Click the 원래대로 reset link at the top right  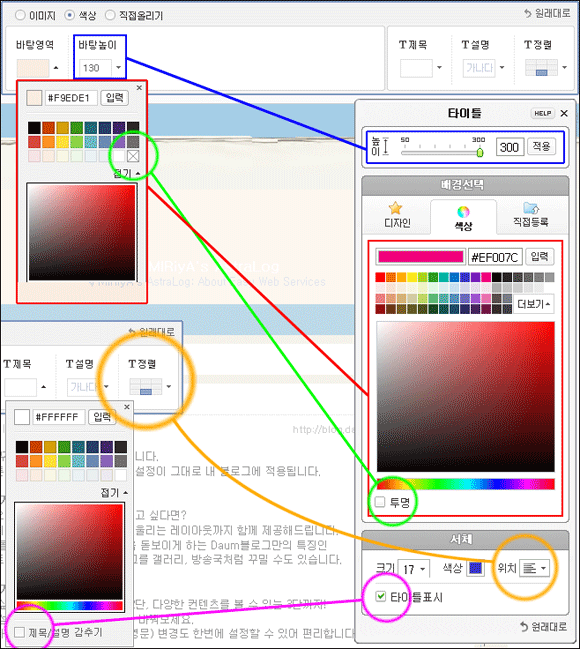tap(546, 13)
